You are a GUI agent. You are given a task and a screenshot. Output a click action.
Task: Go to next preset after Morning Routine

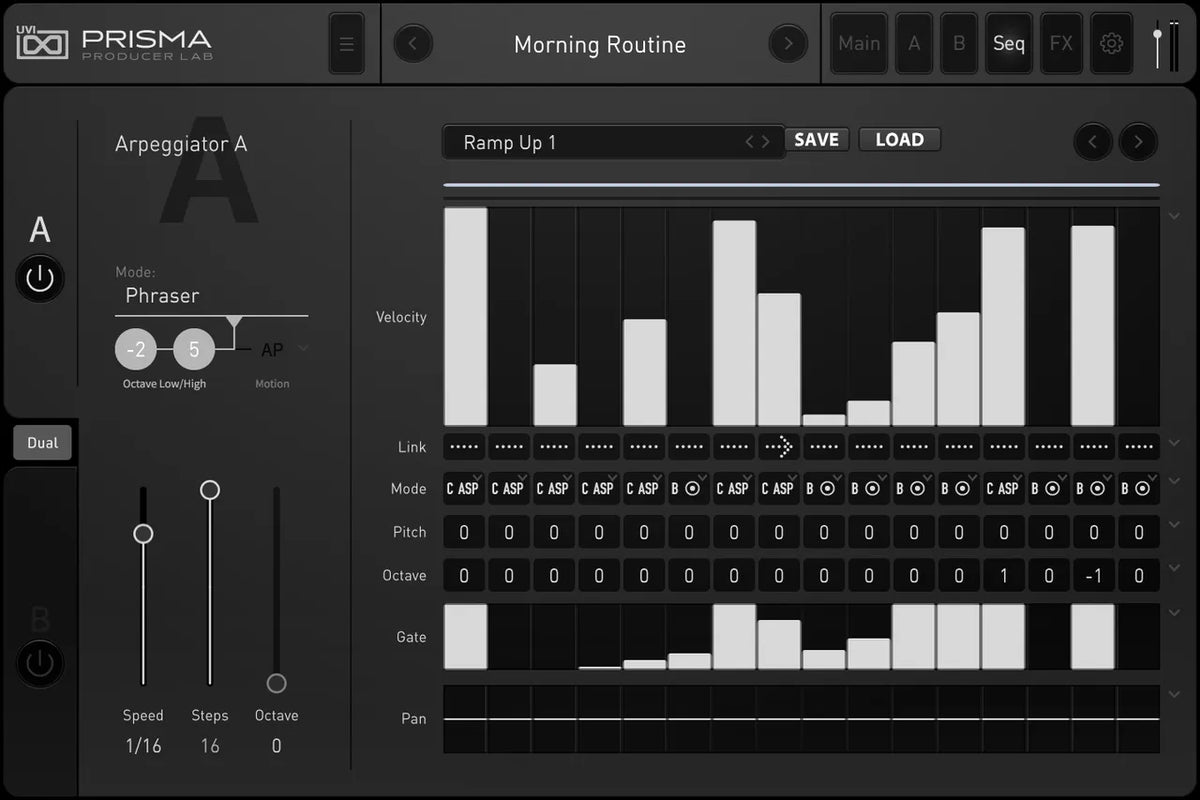point(788,44)
